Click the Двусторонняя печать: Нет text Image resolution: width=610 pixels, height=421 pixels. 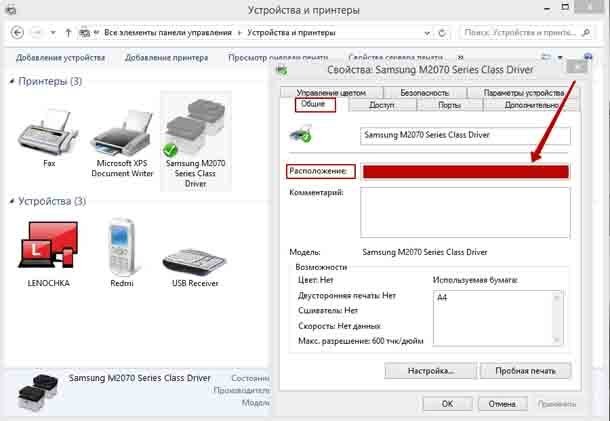pos(347,296)
